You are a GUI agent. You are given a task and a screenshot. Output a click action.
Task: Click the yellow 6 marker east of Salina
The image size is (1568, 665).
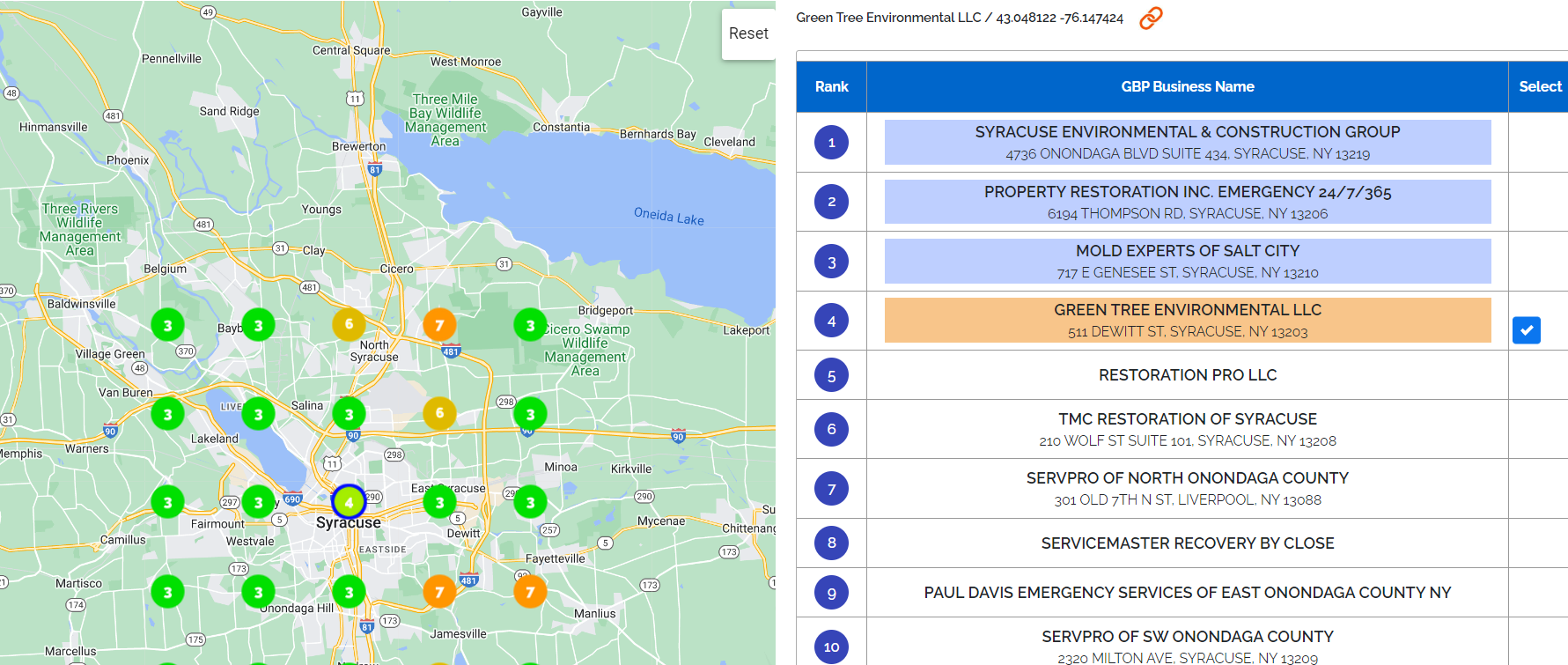[x=439, y=413]
